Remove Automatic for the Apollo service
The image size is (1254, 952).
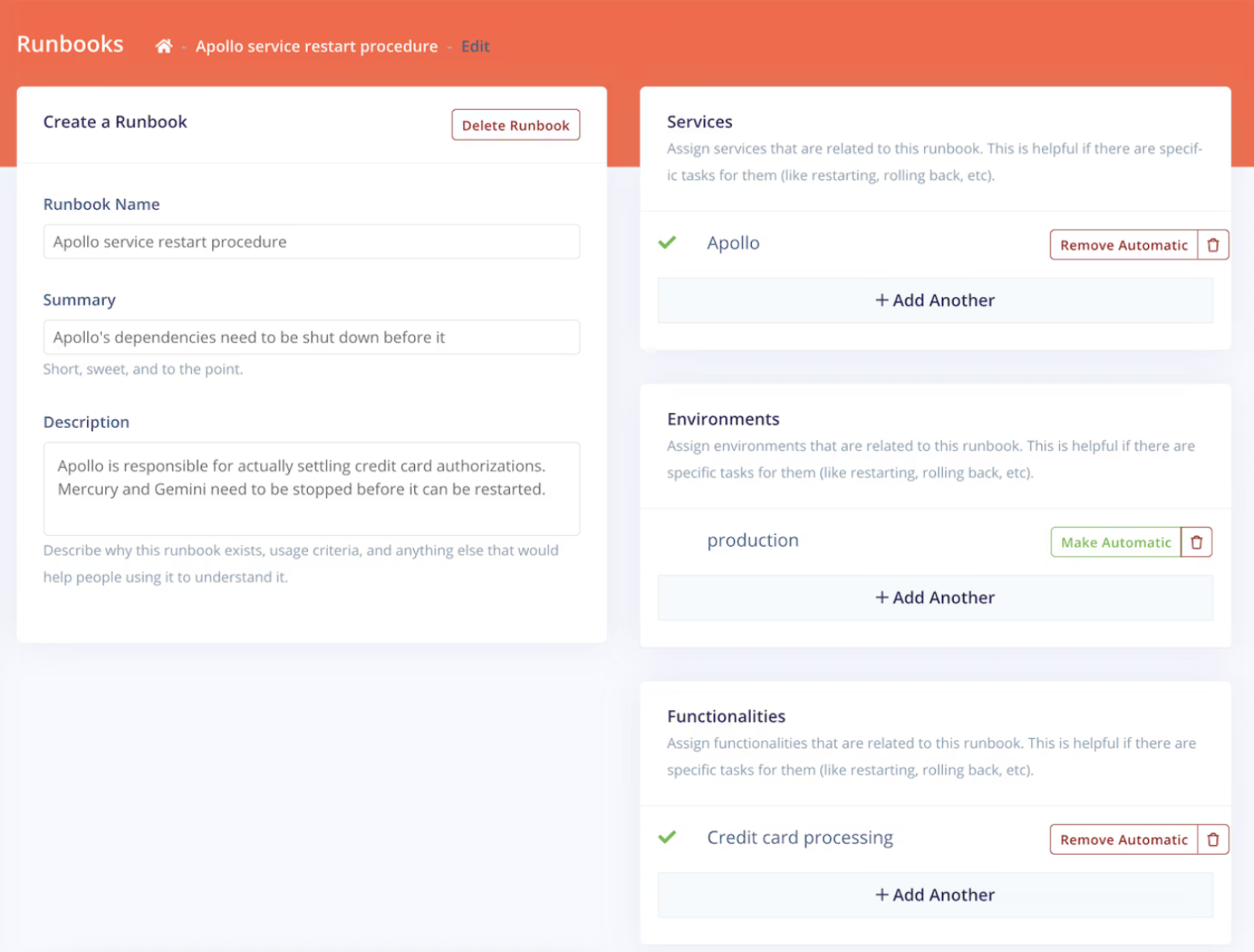click(x=1124, y=245)
